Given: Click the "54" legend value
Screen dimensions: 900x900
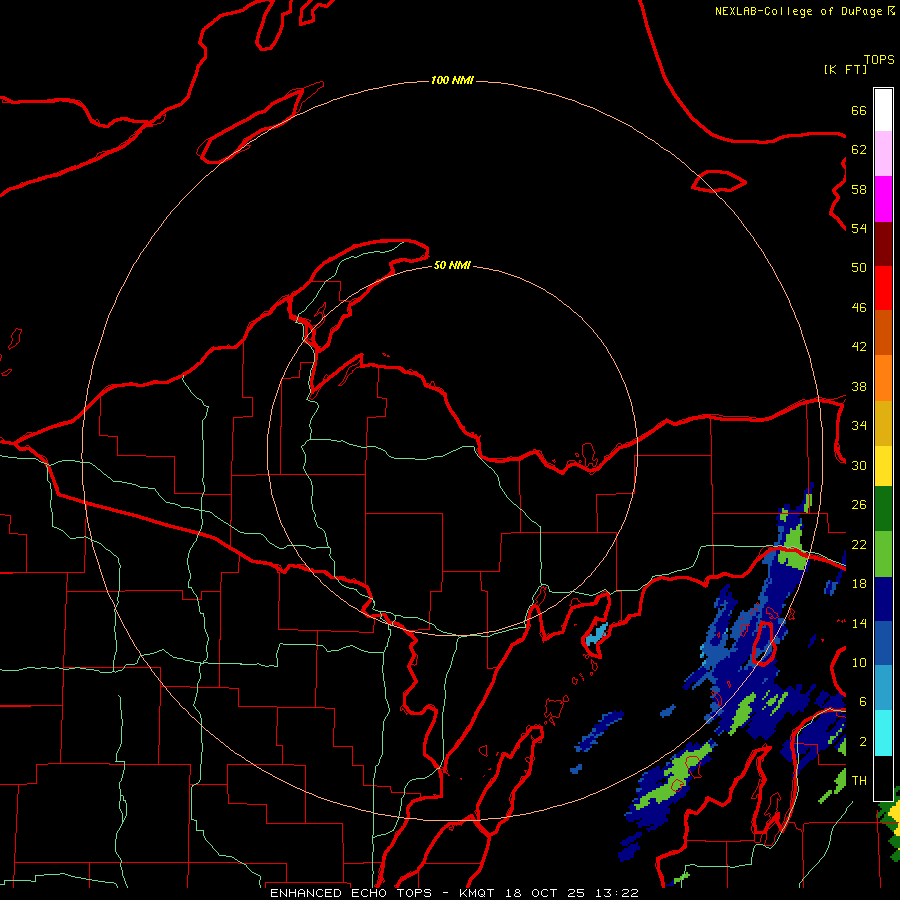Looking at the screenshot, I should (859, 228).
